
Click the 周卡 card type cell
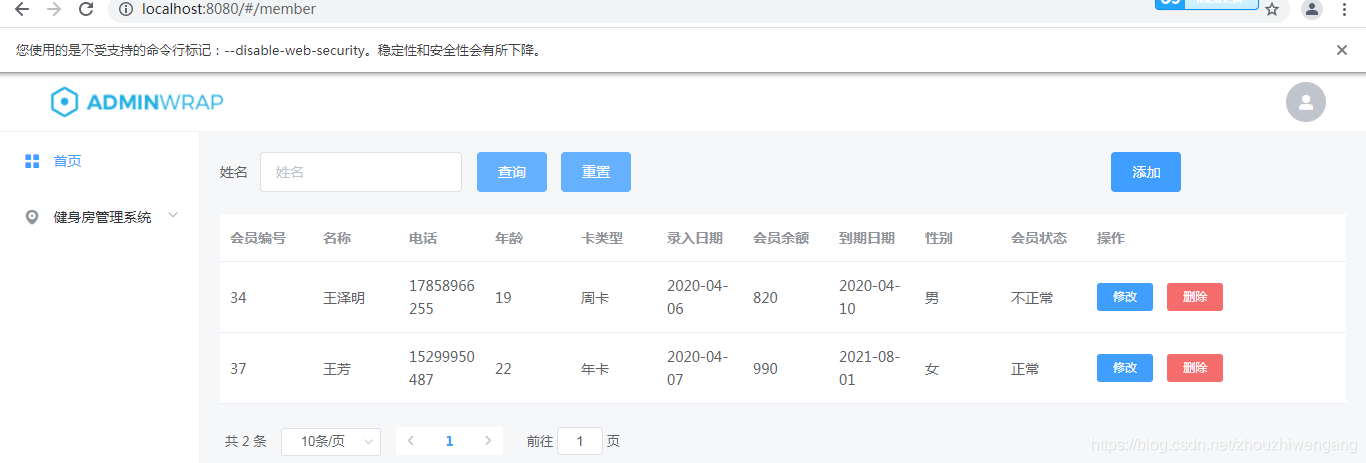point(595,298)
